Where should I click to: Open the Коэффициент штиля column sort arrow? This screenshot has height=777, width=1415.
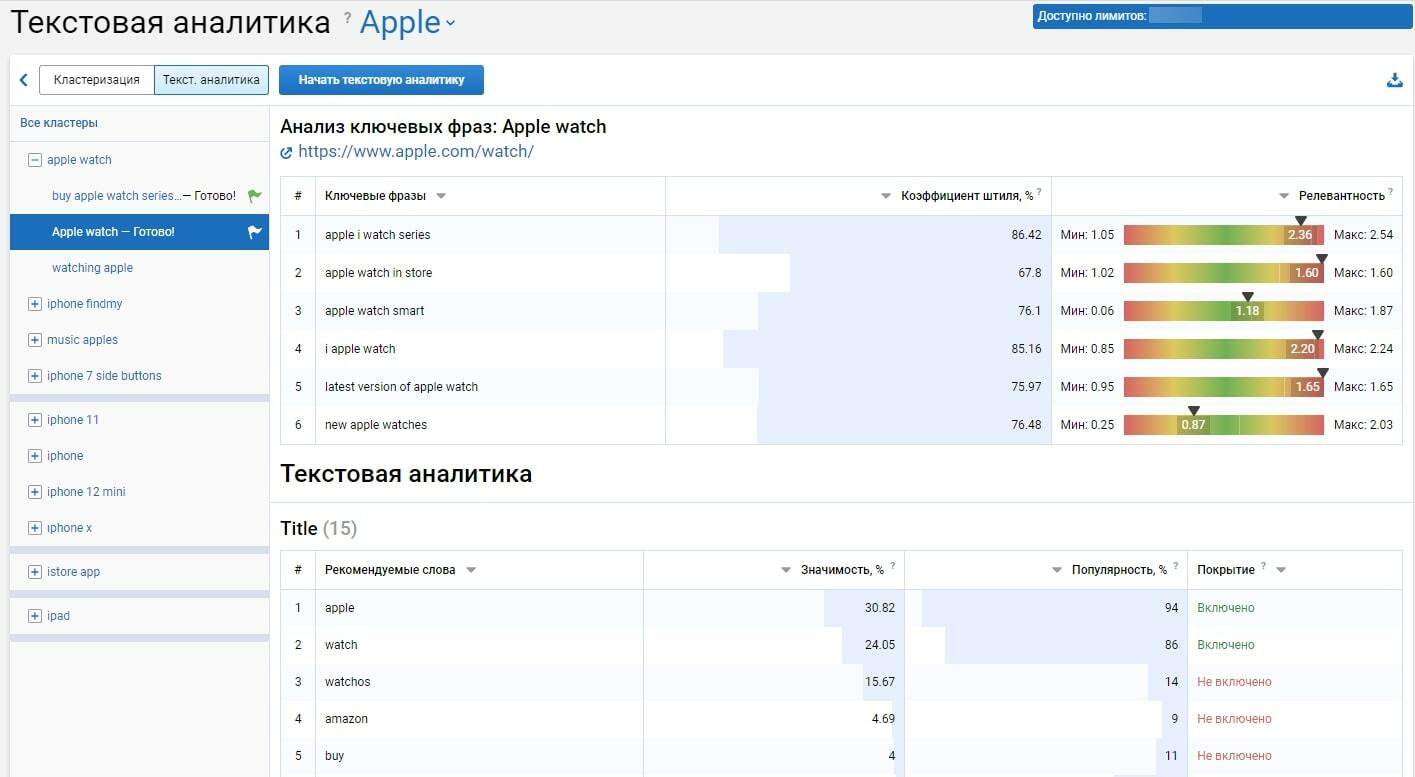(886, 196)
